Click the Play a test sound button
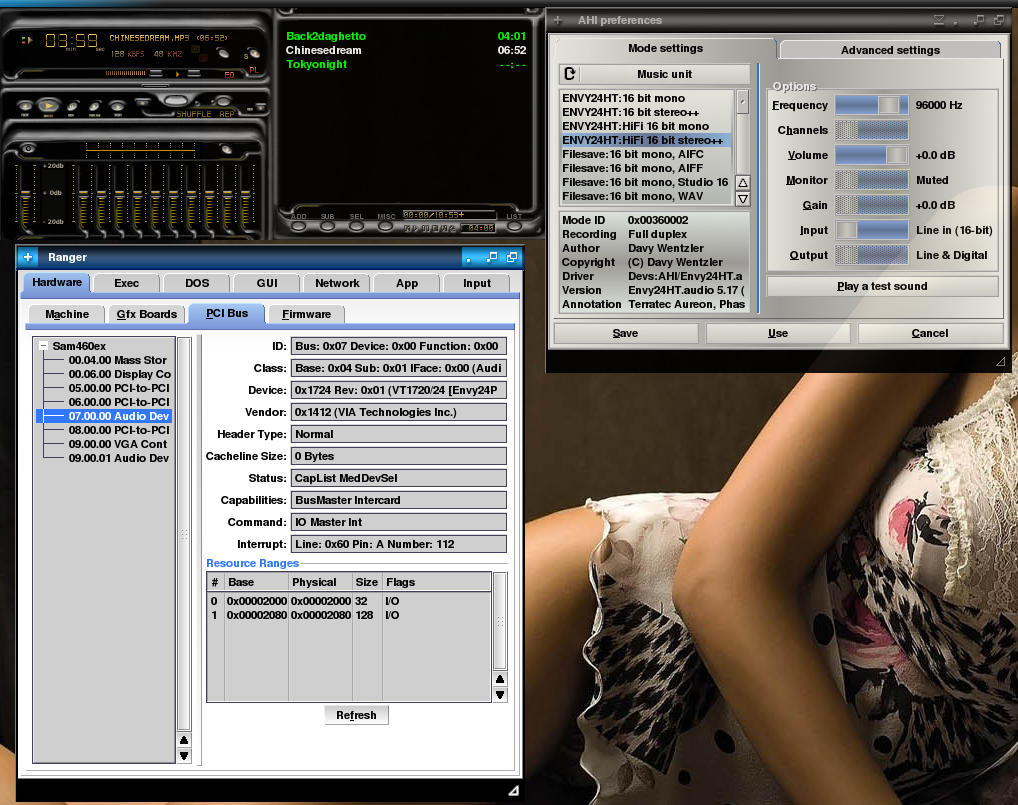This screenshot has height=805, width=1018. 882,286
